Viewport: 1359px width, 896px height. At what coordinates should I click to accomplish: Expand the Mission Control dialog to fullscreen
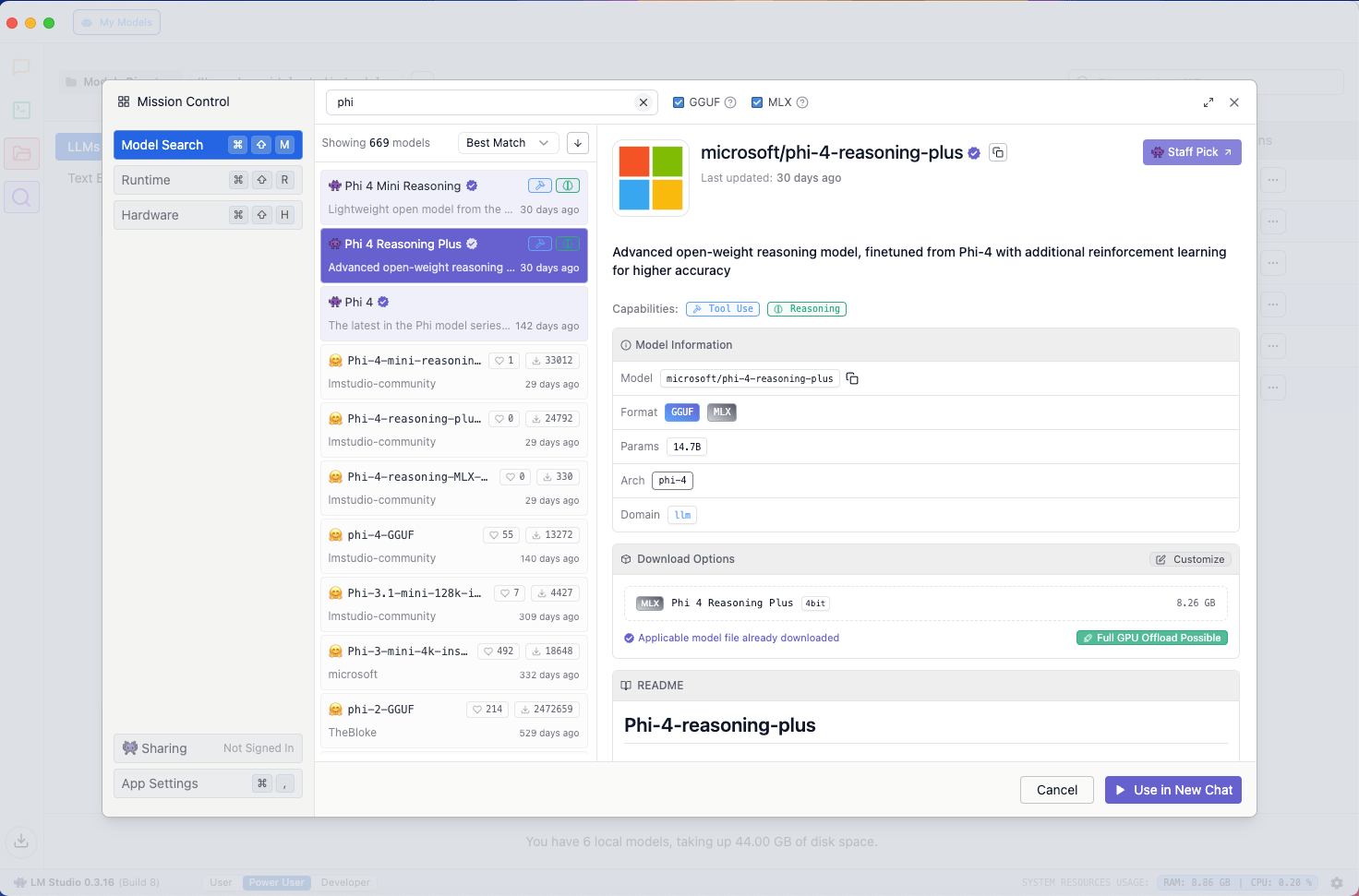[x=1209, y=102]
